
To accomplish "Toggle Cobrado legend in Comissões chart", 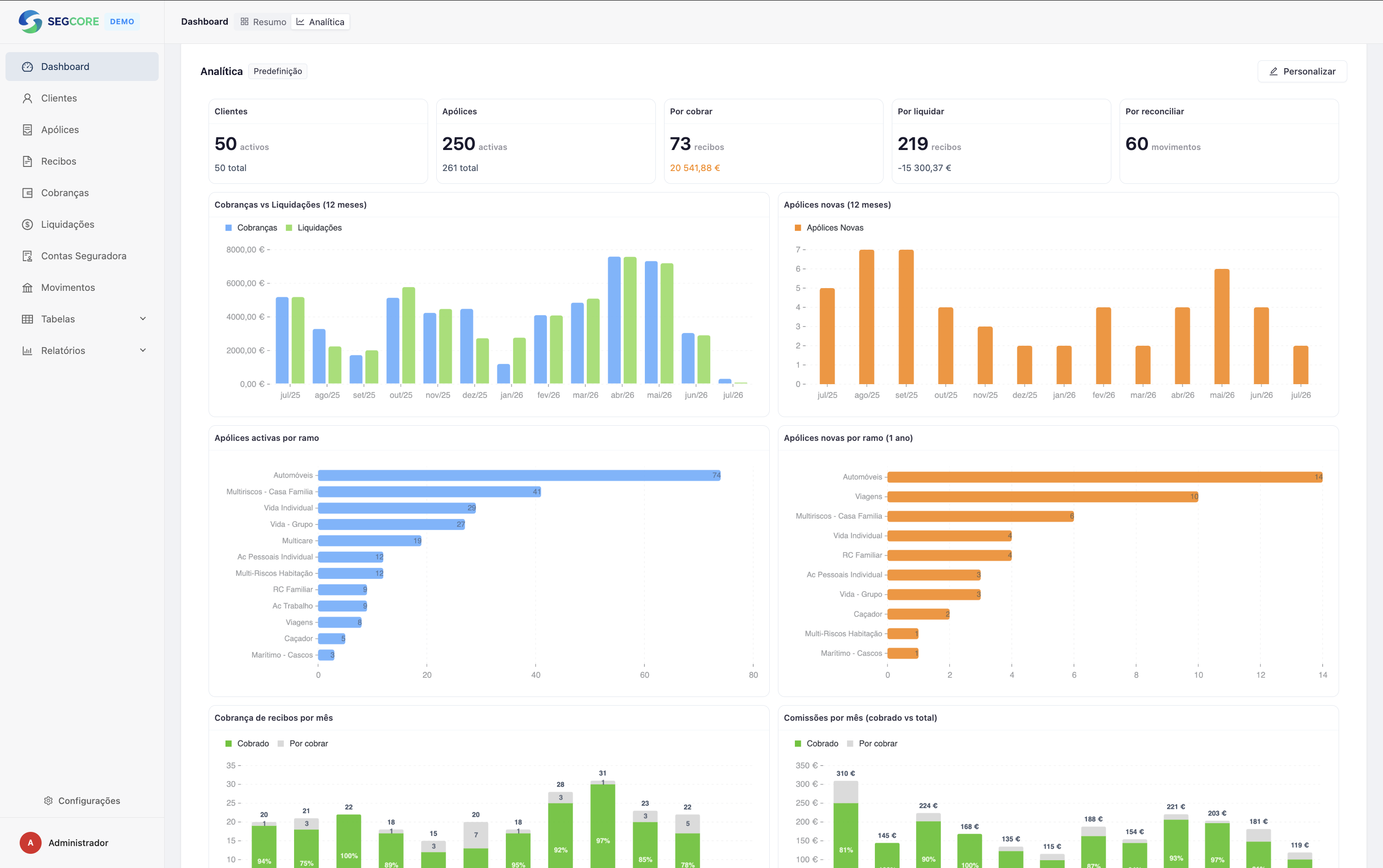I will click(x=817, y=744).
